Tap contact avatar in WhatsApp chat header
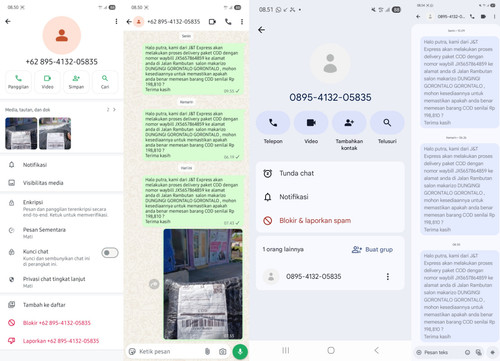Image resolution: width=500 pixels, height=361 pixels. tap(139, 22)
